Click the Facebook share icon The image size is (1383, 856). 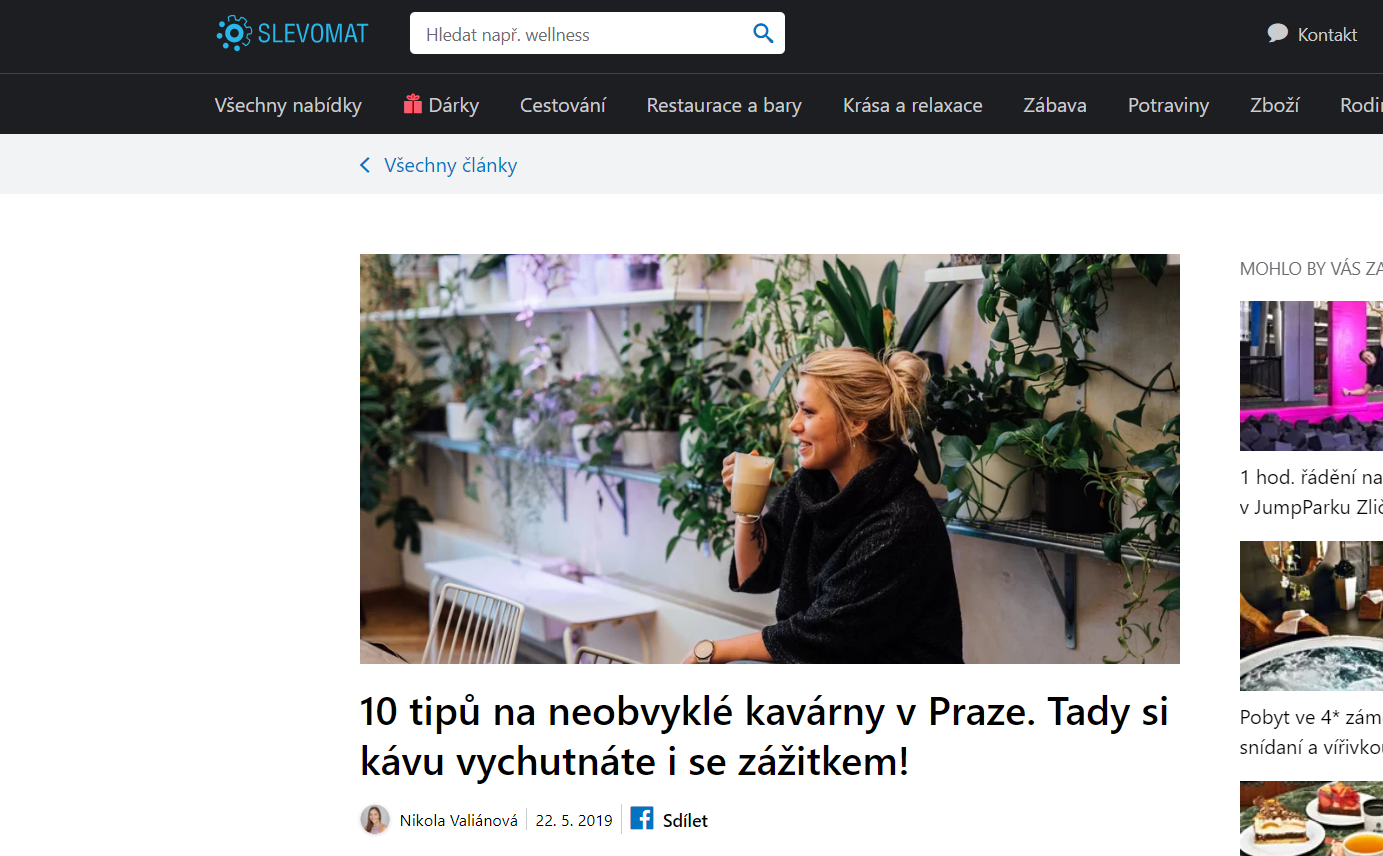tap(642, 819)
